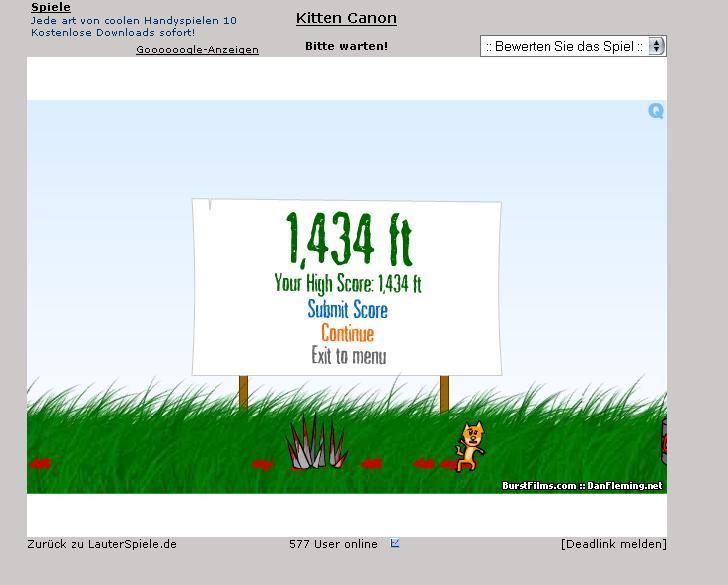Click the Spiele heading link

(51, 7)
